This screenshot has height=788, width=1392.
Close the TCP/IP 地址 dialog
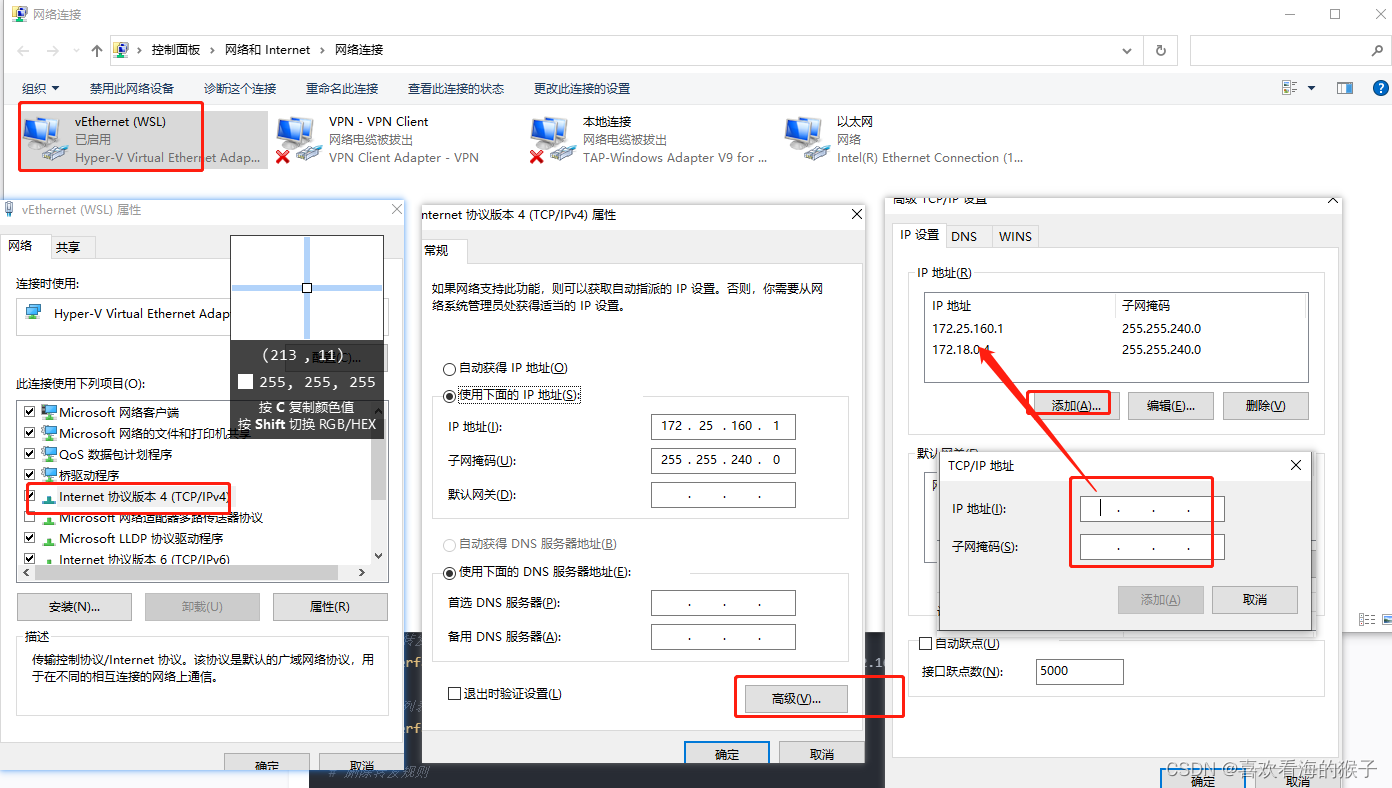pyautogui.click(x=1296, y=465)
